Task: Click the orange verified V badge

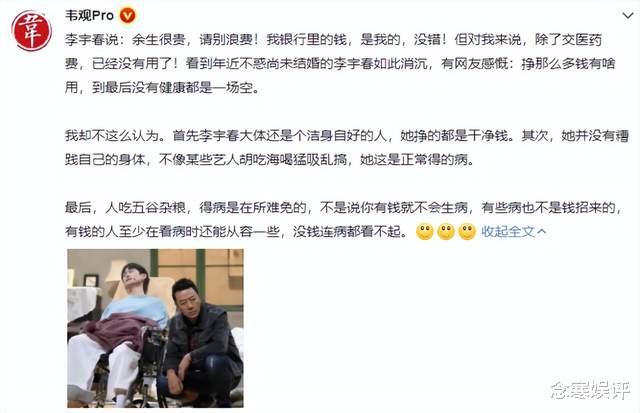Action: 128,16
